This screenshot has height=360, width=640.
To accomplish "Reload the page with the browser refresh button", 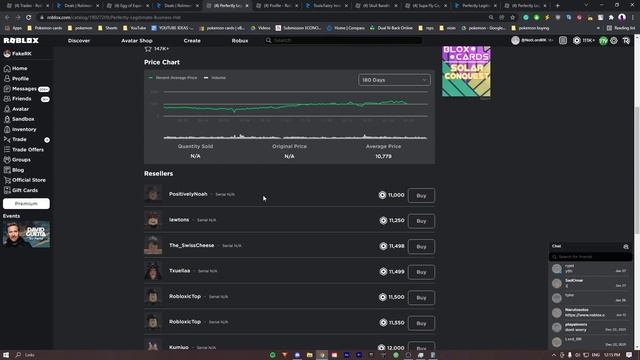I will point(29,18).
